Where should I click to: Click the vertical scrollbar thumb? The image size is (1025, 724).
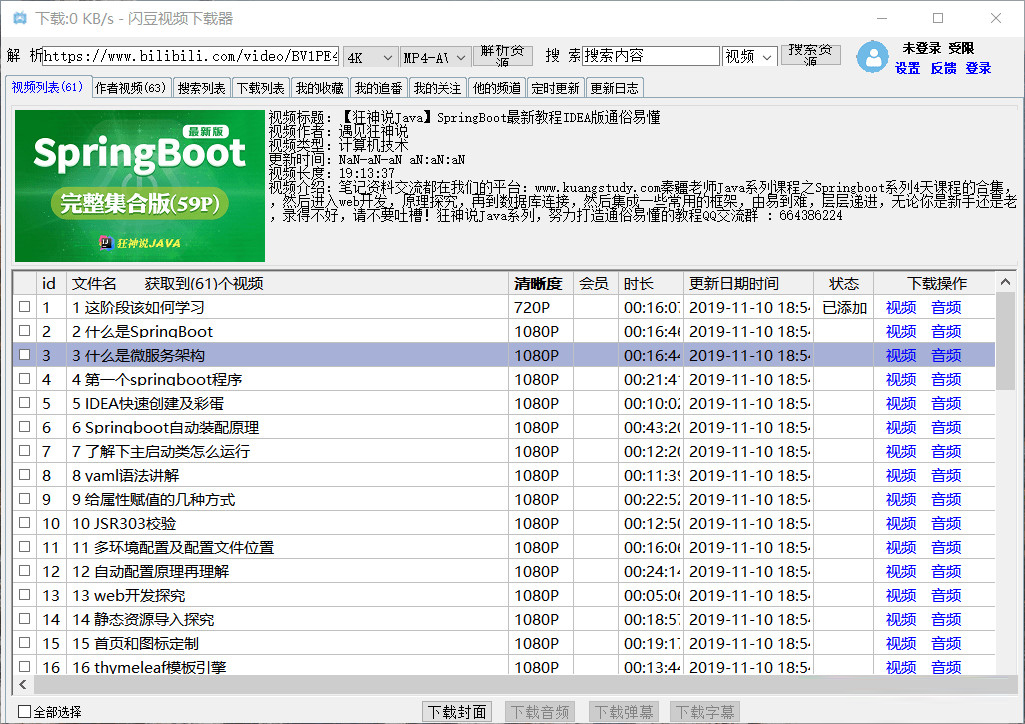(1005, 341)
